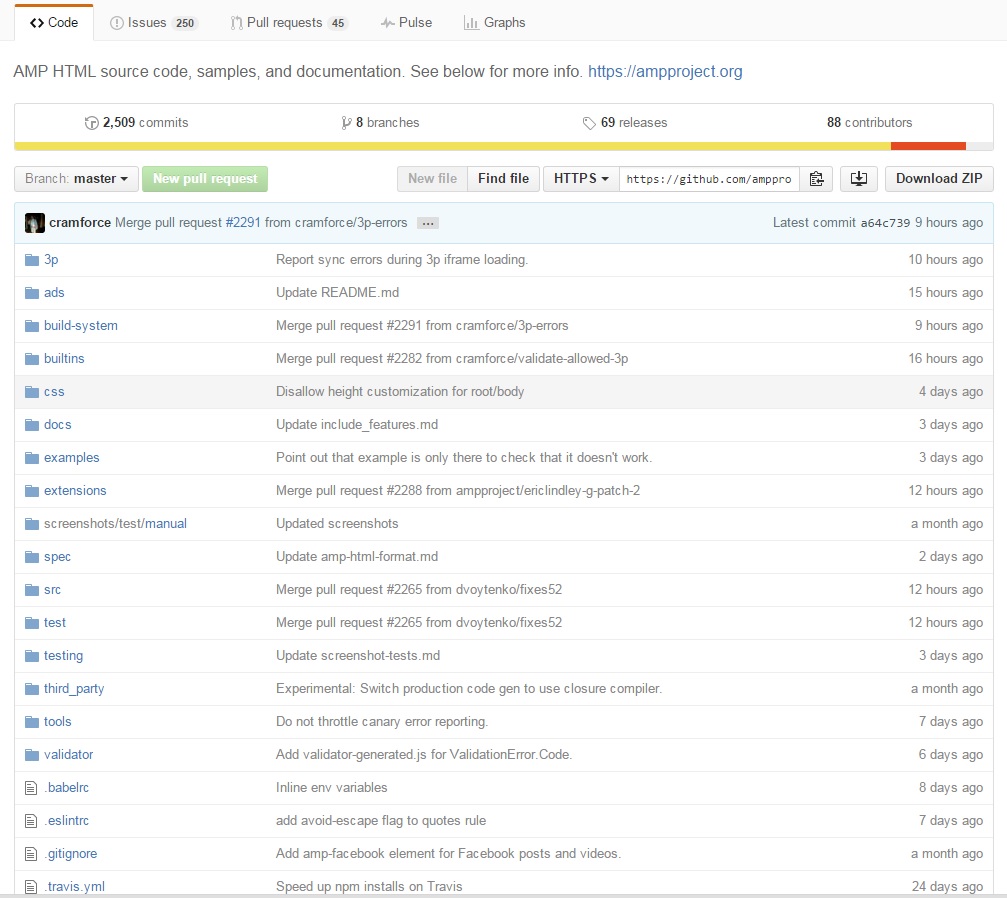Click the builtins folder icon
This screenshot has width=1007, height=898.
[32, 358]
